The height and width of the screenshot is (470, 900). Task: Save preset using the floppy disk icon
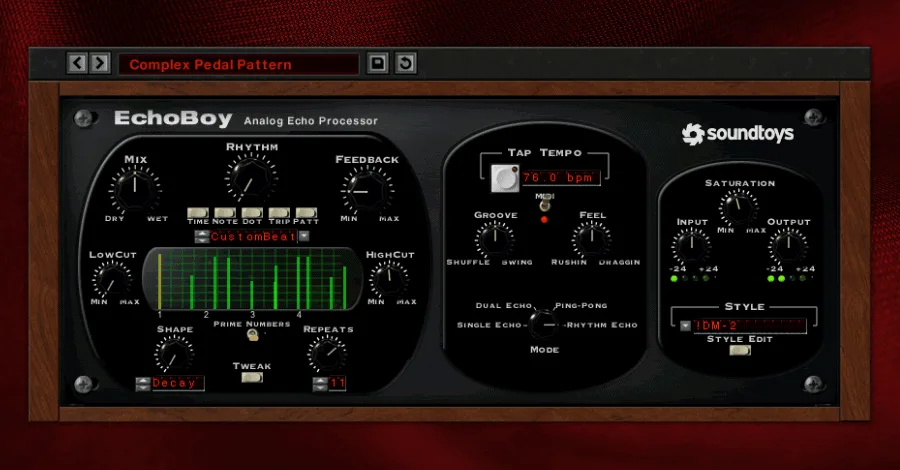click(378, 63)
